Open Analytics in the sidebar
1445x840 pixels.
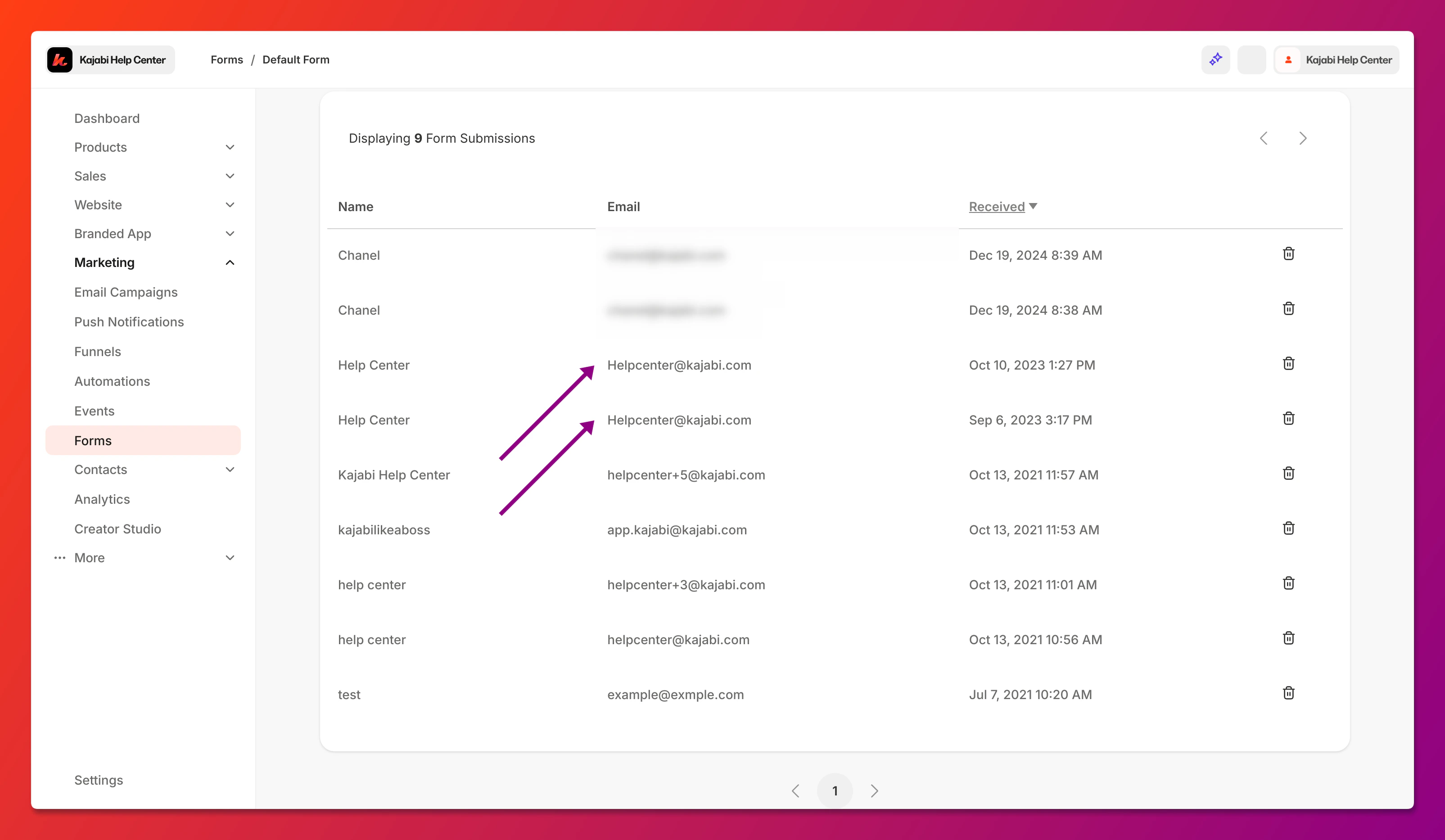click(102, 499)
